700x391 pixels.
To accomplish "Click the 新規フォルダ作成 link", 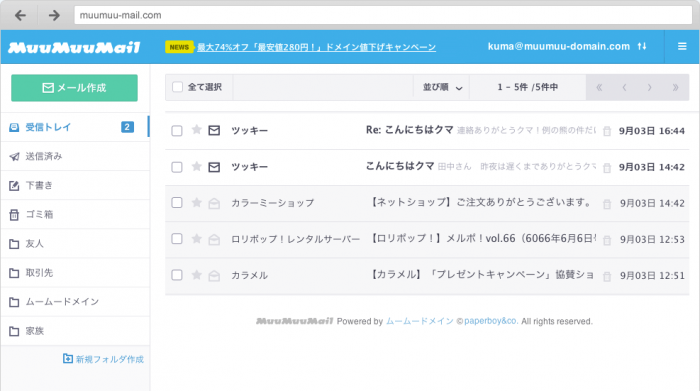I will (x=109, y=359).
